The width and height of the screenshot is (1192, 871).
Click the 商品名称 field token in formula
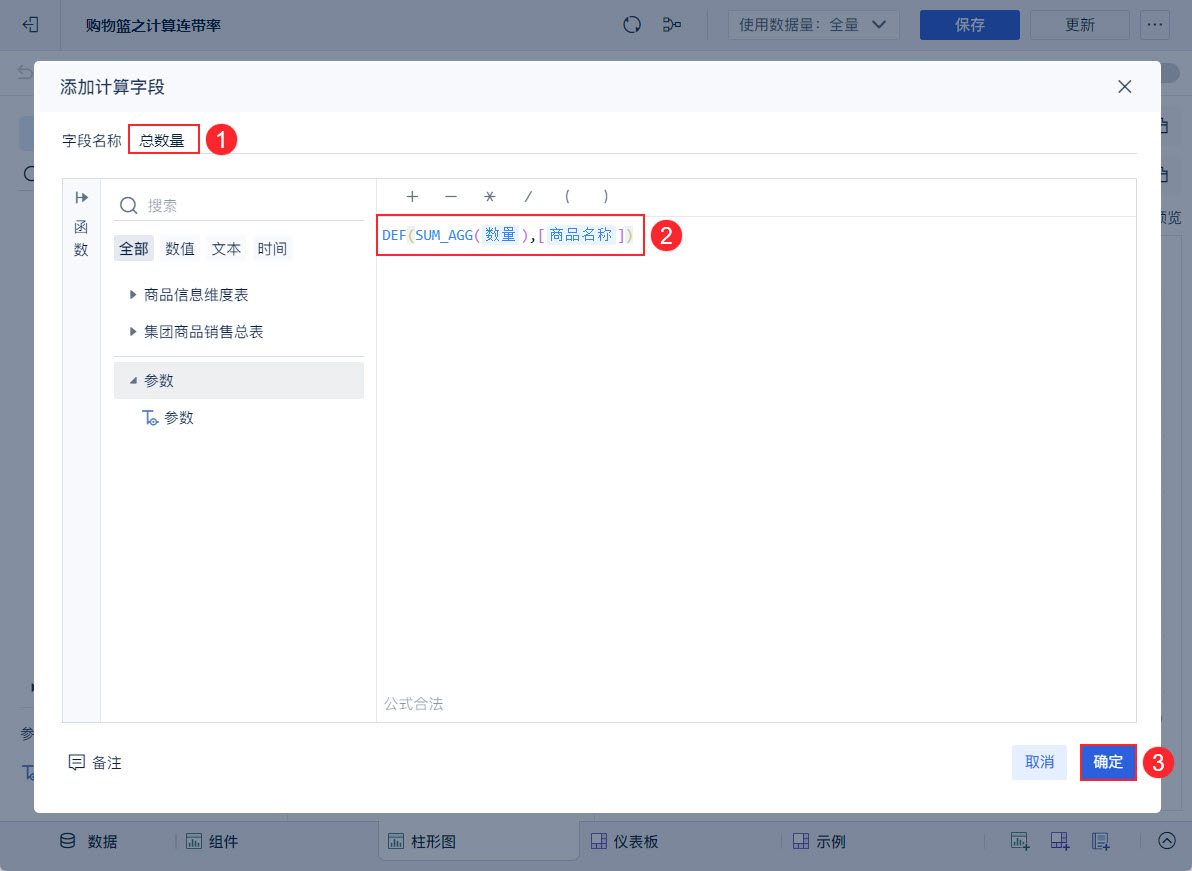581,235
